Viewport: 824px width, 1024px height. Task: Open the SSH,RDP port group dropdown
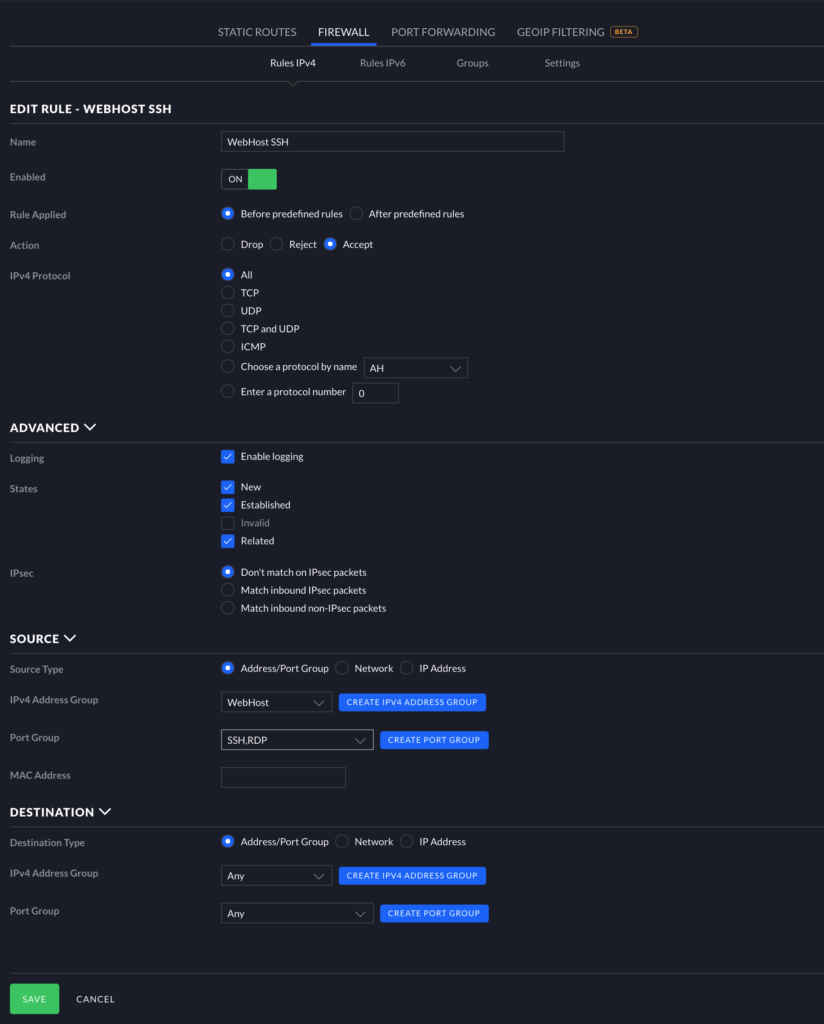[x=297, y=741]
